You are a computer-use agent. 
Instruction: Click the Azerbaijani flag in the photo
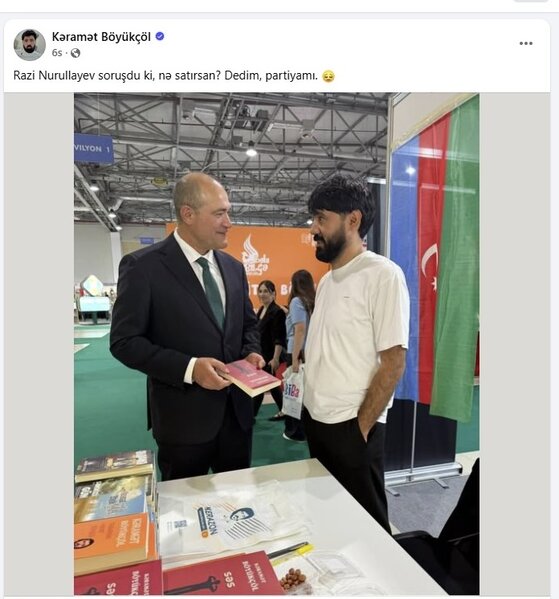coord(436,260)
